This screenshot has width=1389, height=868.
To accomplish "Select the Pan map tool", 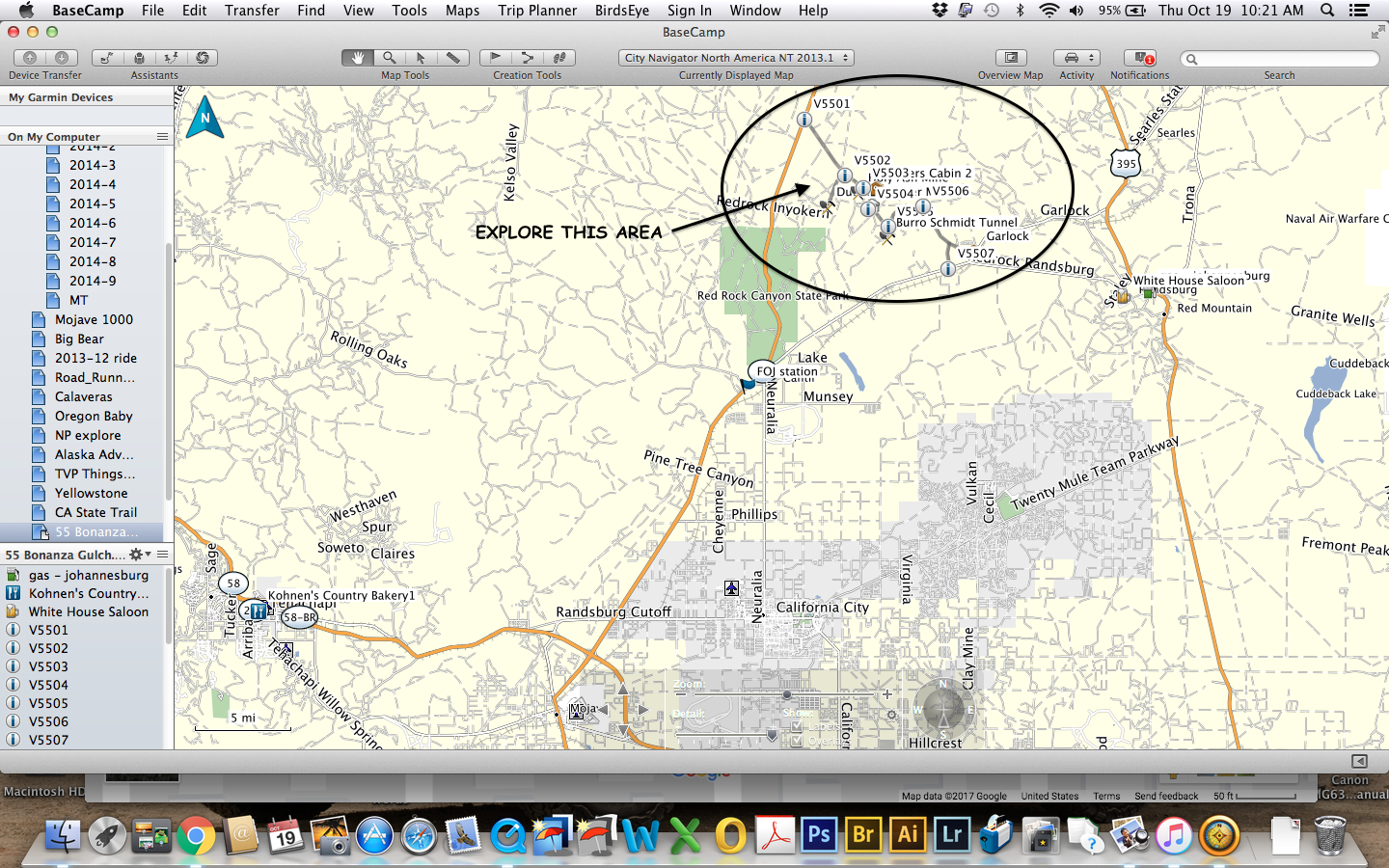I will click(357, 57).
